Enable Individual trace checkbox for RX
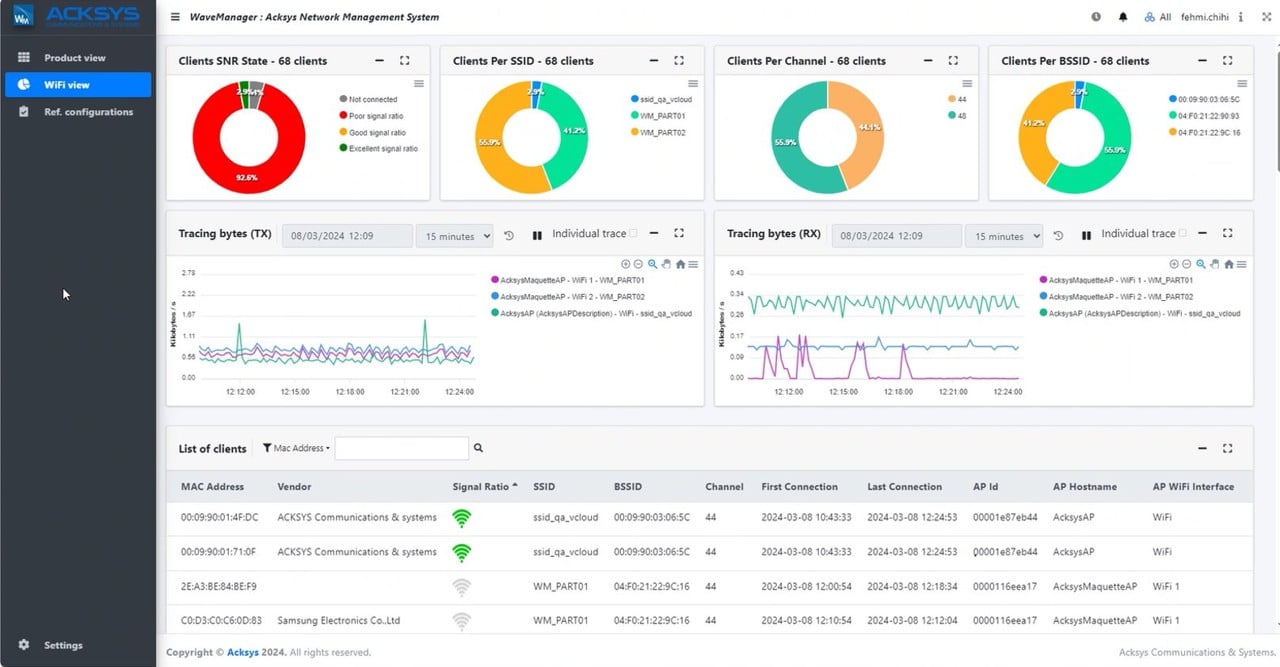The image size is (1280, 667). (x=1183, y=234)
